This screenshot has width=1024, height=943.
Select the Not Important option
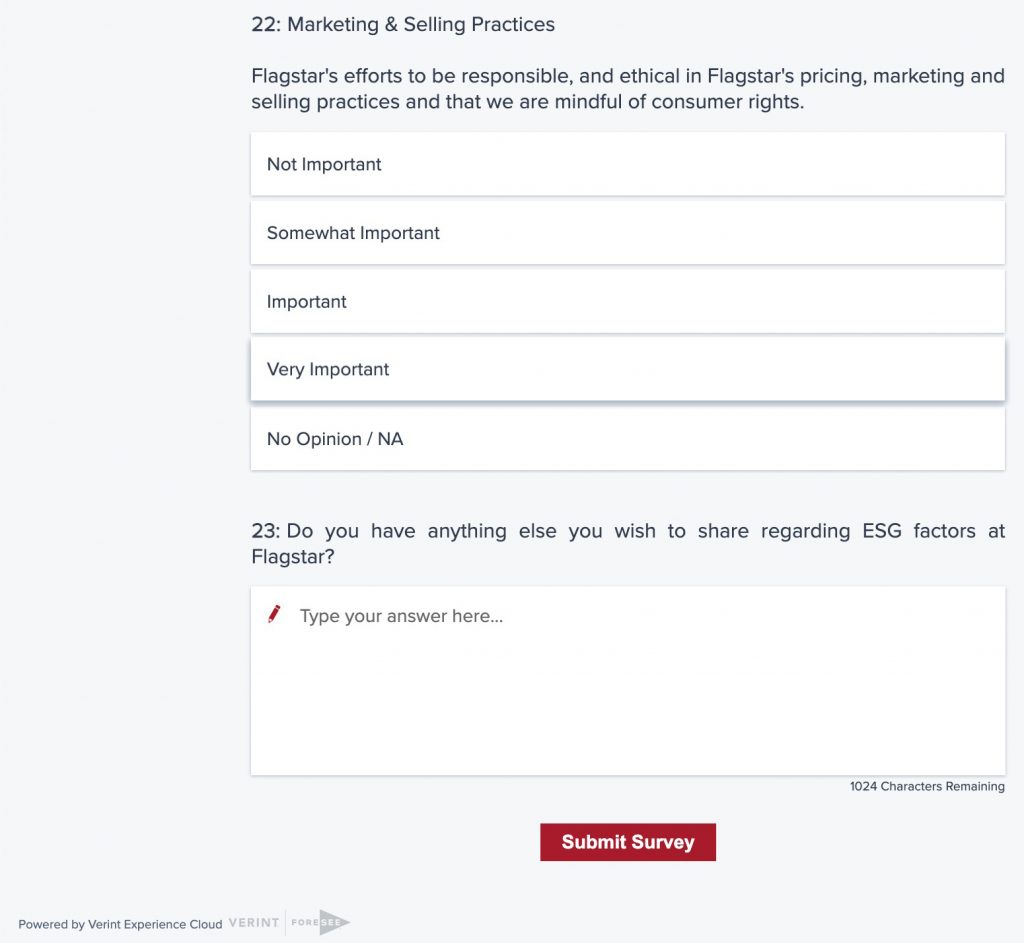[628, 164]
